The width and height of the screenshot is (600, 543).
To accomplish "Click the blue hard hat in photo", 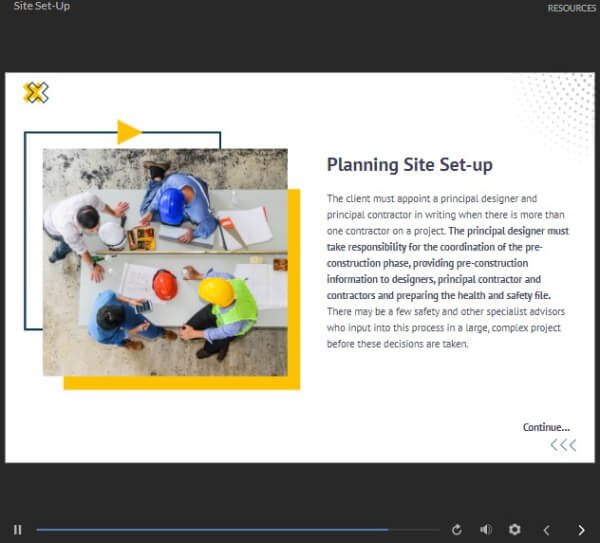I will tap(171, 206).
